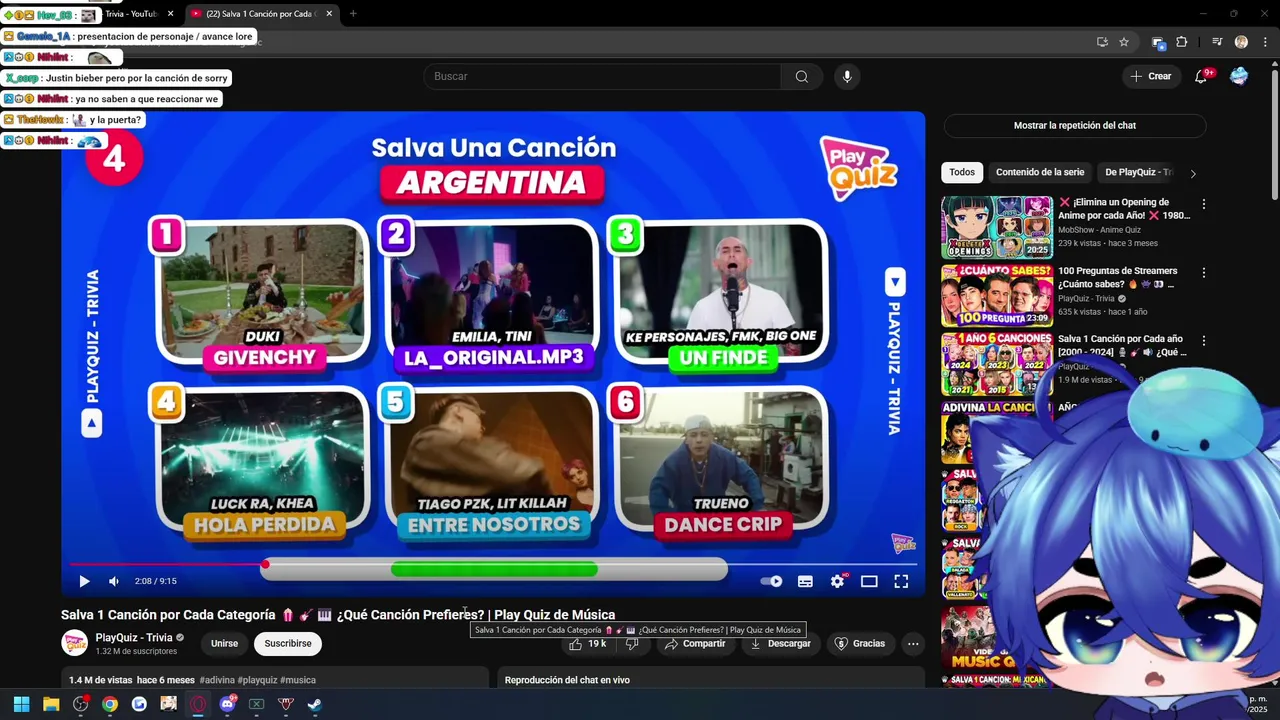Activate voice search microphone
Screen dimensions: 1280x720
847,76
